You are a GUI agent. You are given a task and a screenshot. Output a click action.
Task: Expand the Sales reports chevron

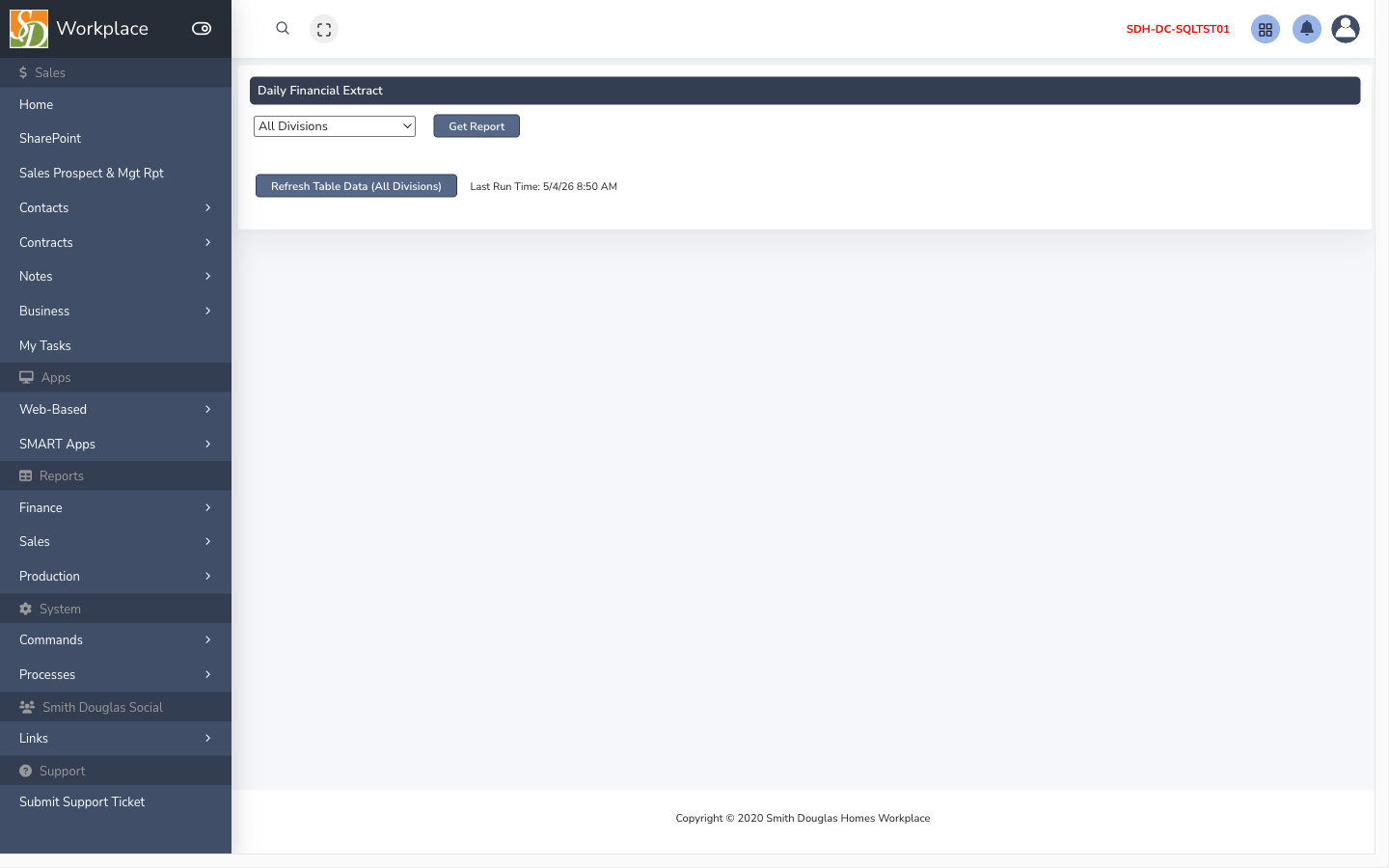[207, 541]
